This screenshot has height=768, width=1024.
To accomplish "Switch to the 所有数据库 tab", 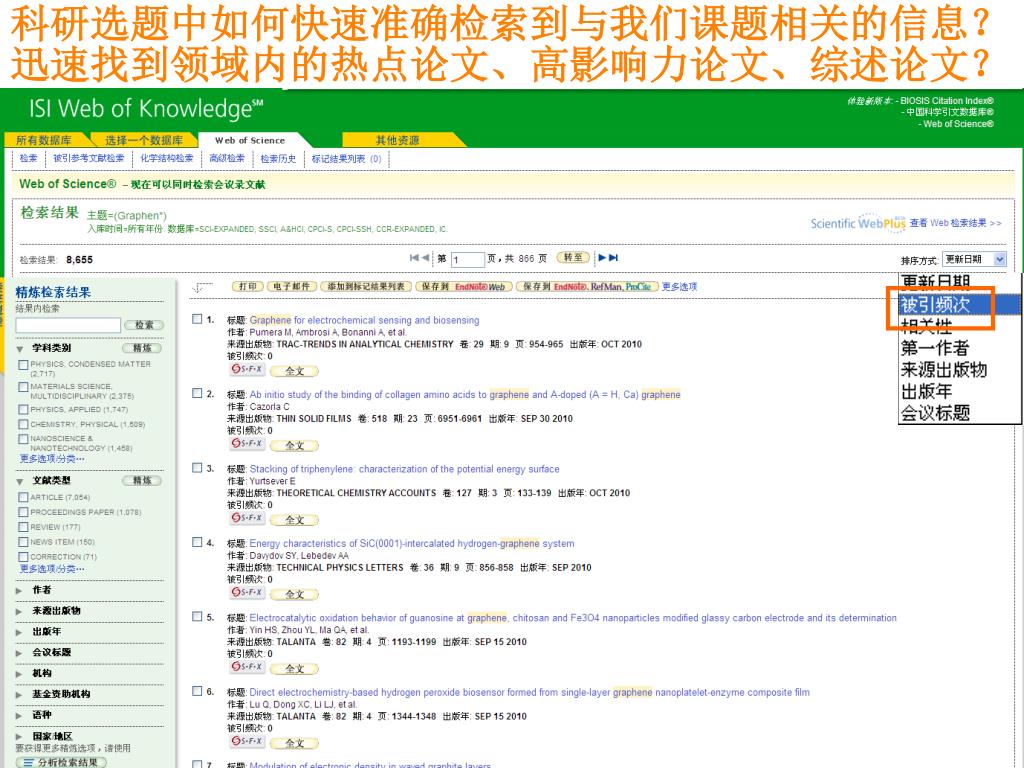I will coord(44,140).
